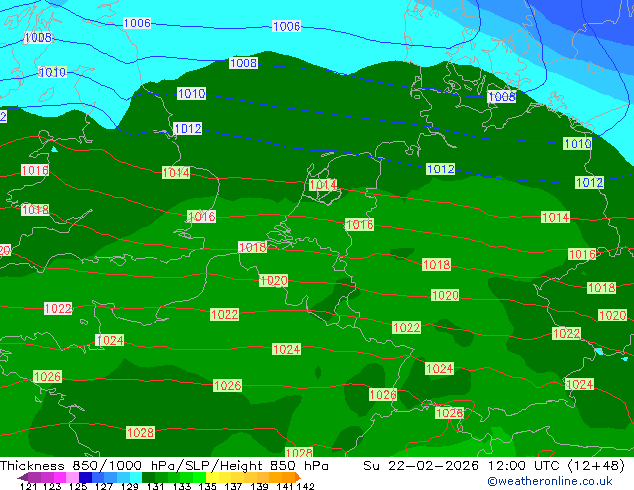Click legend value 141
This screenshot has width=634, height=490.
pyautogui.click(x=285, y=486)
